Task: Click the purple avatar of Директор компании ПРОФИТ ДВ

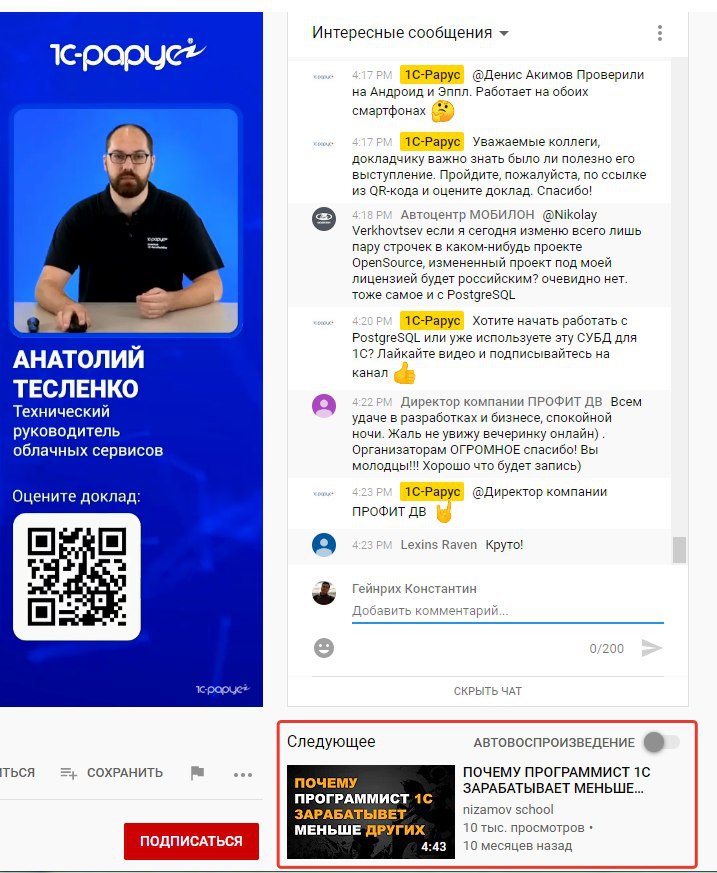Action: pos(324,405)
